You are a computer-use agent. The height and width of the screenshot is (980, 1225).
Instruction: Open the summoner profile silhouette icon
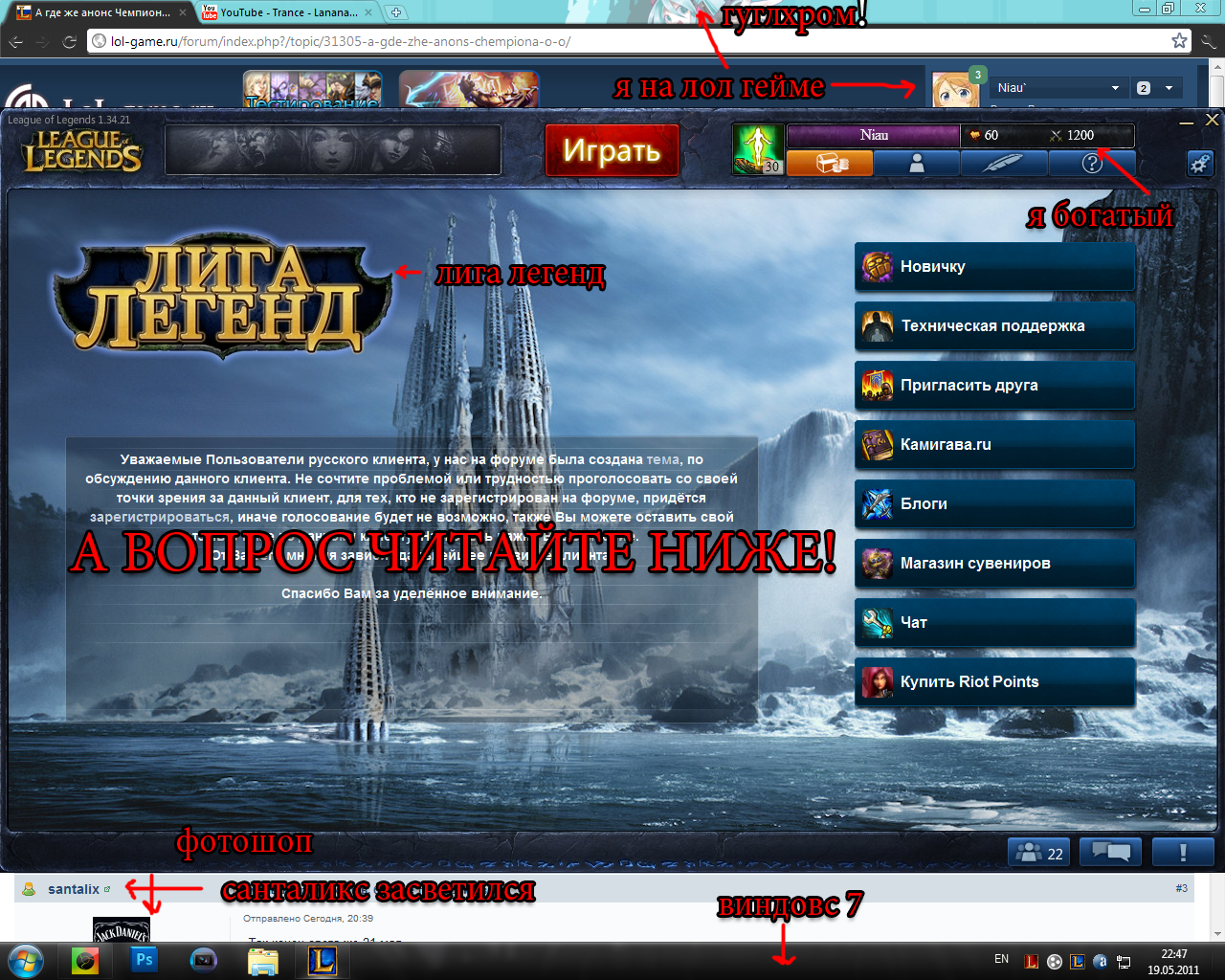pos(917,164)
